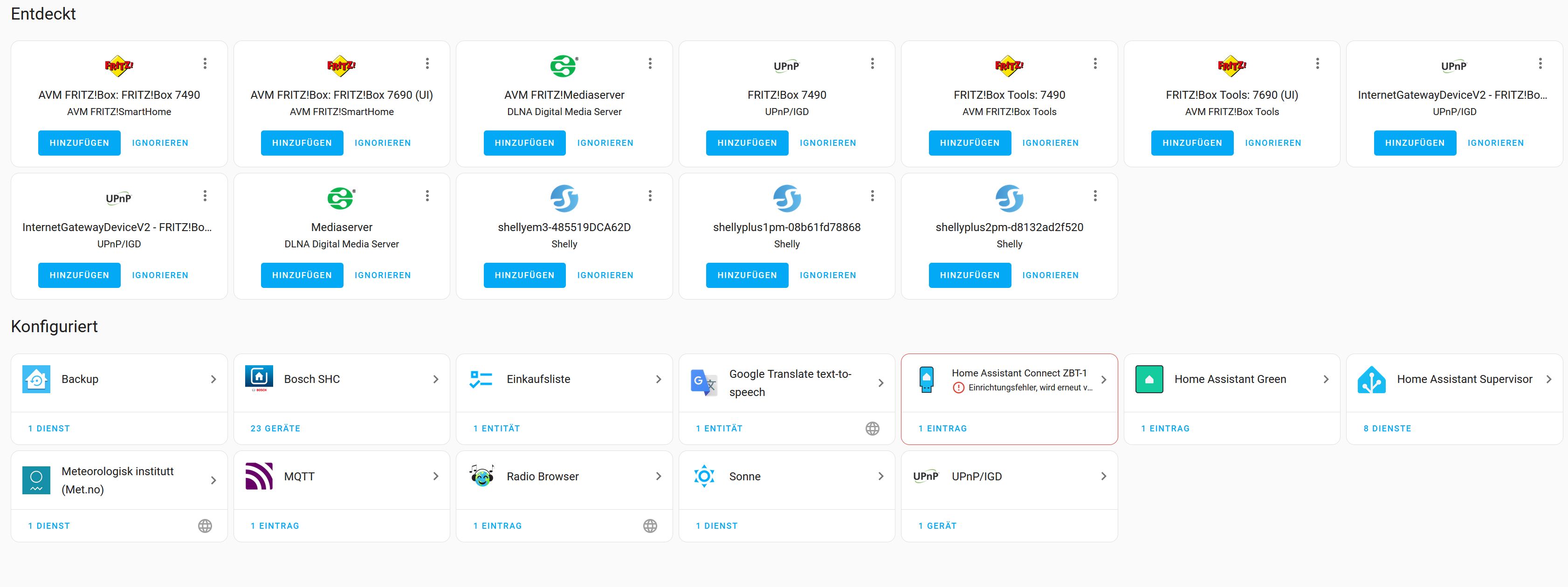Viewport: 1568px width, 587px height.
Task: Open three-dot menu on shellyem3-485519DCA62D card
Action: (649, 196)
